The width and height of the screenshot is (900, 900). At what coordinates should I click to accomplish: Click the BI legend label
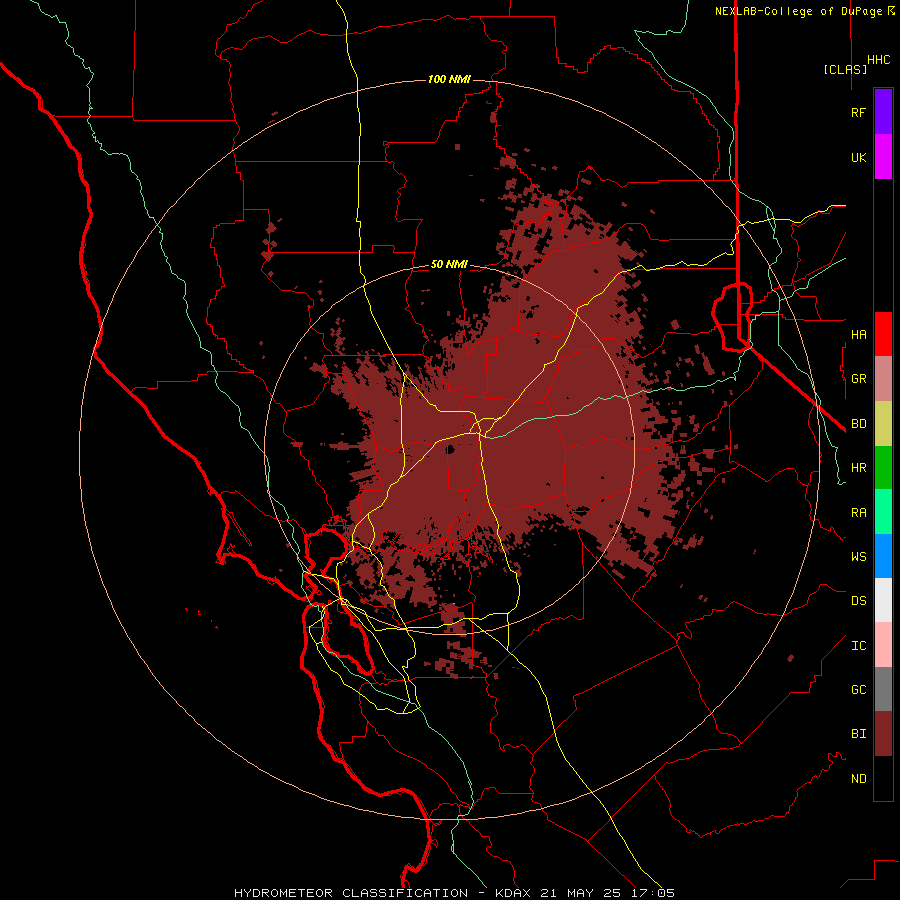(858, 734)
